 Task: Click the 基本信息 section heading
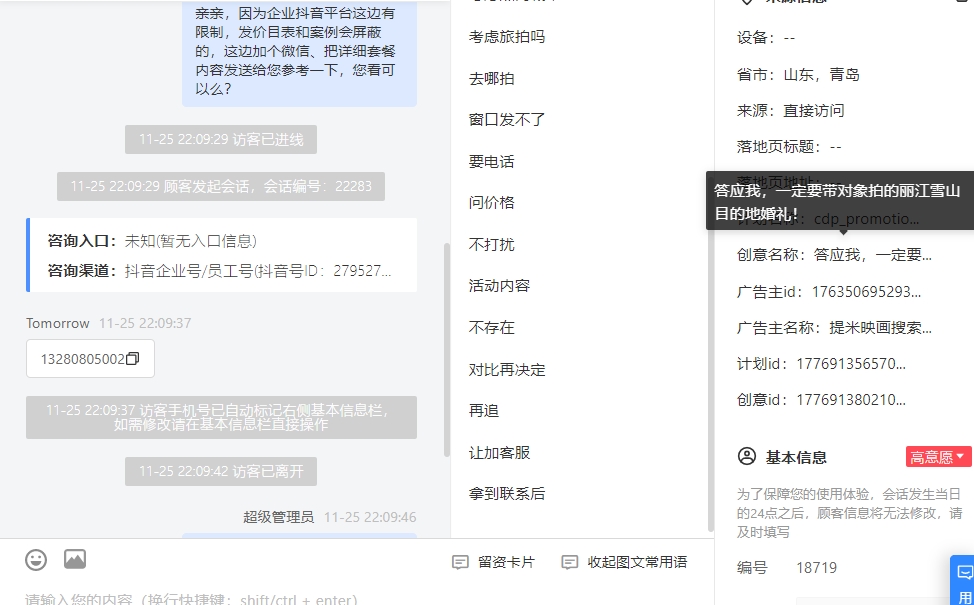tap(796, 457)
